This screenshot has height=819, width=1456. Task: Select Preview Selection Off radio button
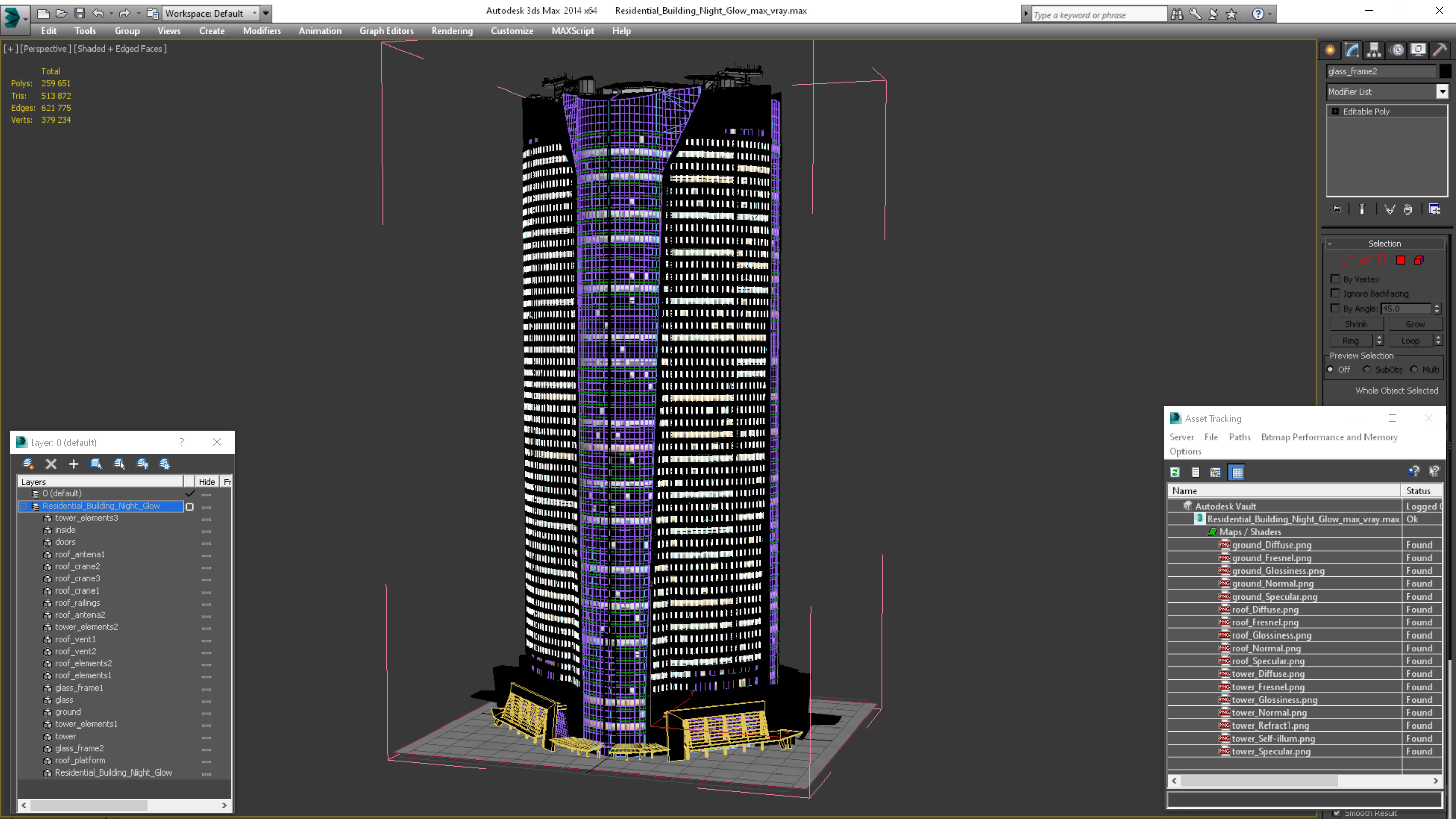tap(1330, 369)
